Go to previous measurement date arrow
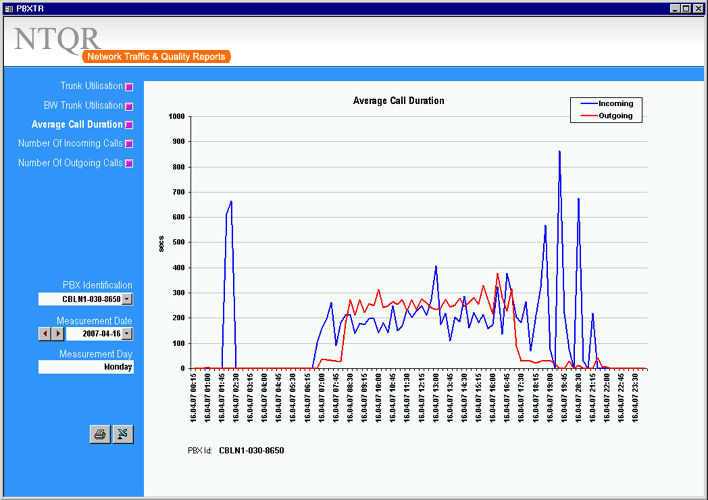 pyautogui.click(x=45, y=333)
